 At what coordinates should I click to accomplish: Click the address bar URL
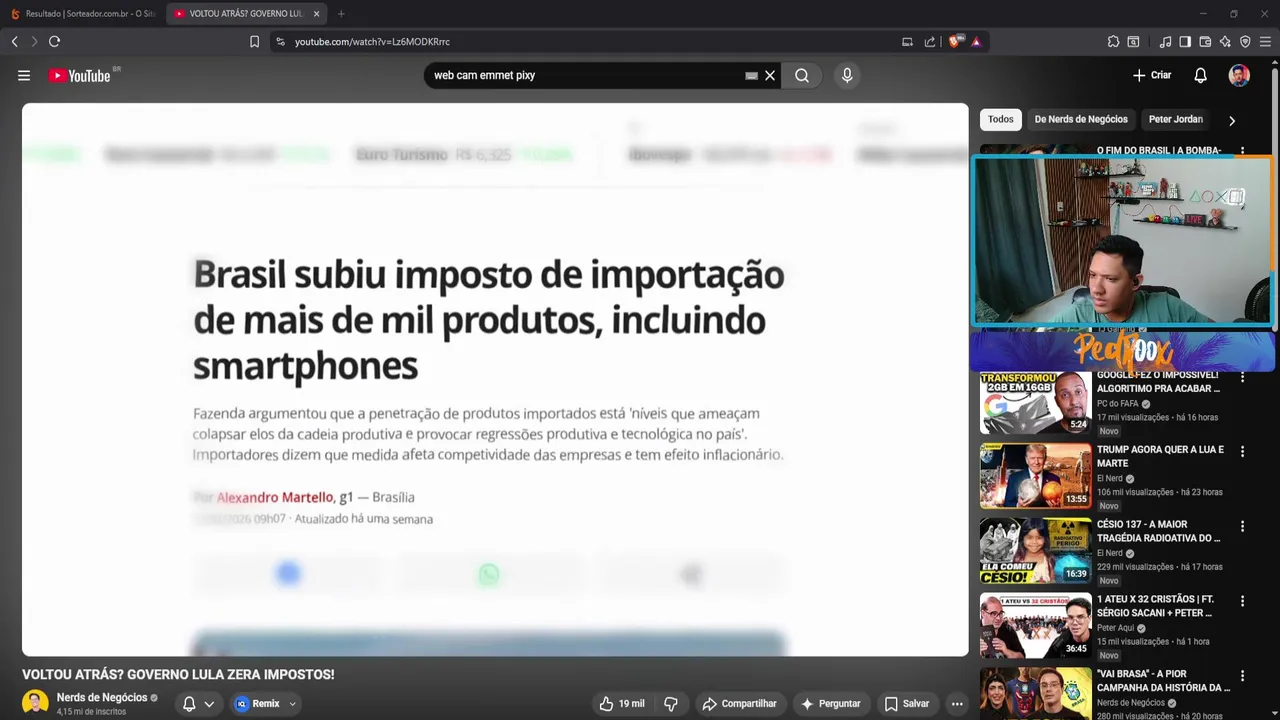click(372, 42)
